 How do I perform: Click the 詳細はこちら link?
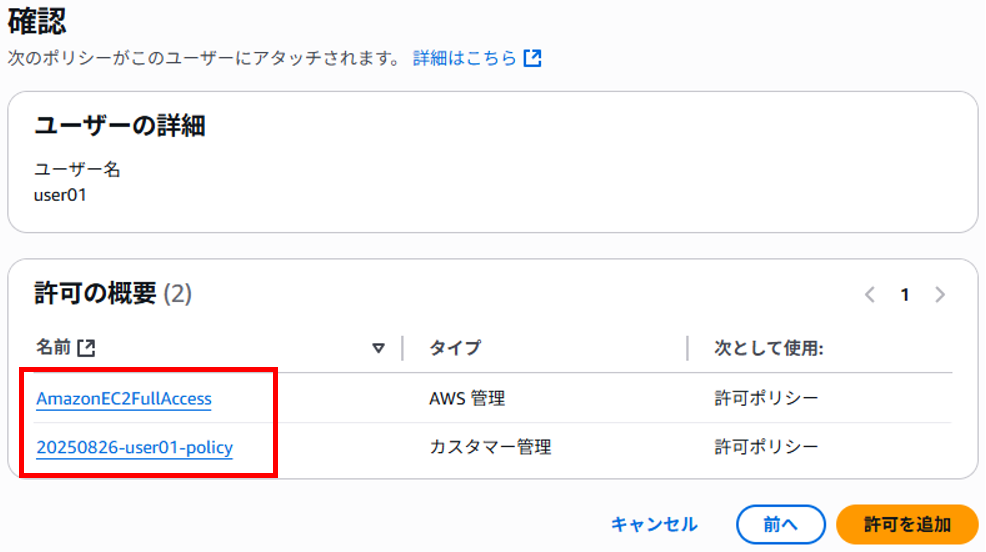[465, 58]
